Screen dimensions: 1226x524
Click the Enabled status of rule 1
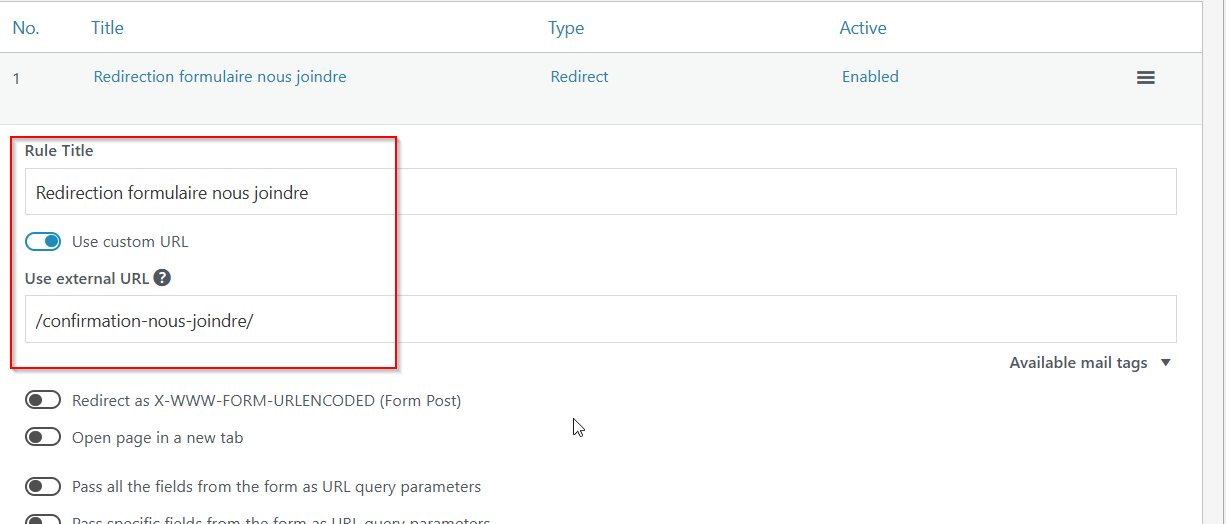870,77
